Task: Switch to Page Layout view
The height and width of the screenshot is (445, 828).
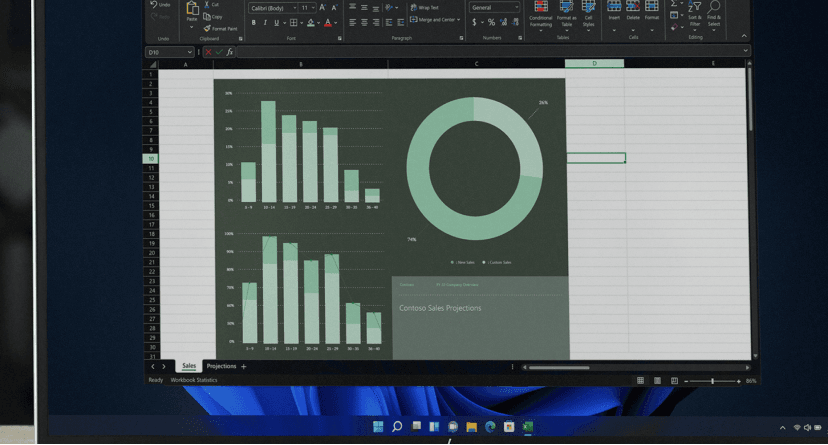Action: [657, 380]
